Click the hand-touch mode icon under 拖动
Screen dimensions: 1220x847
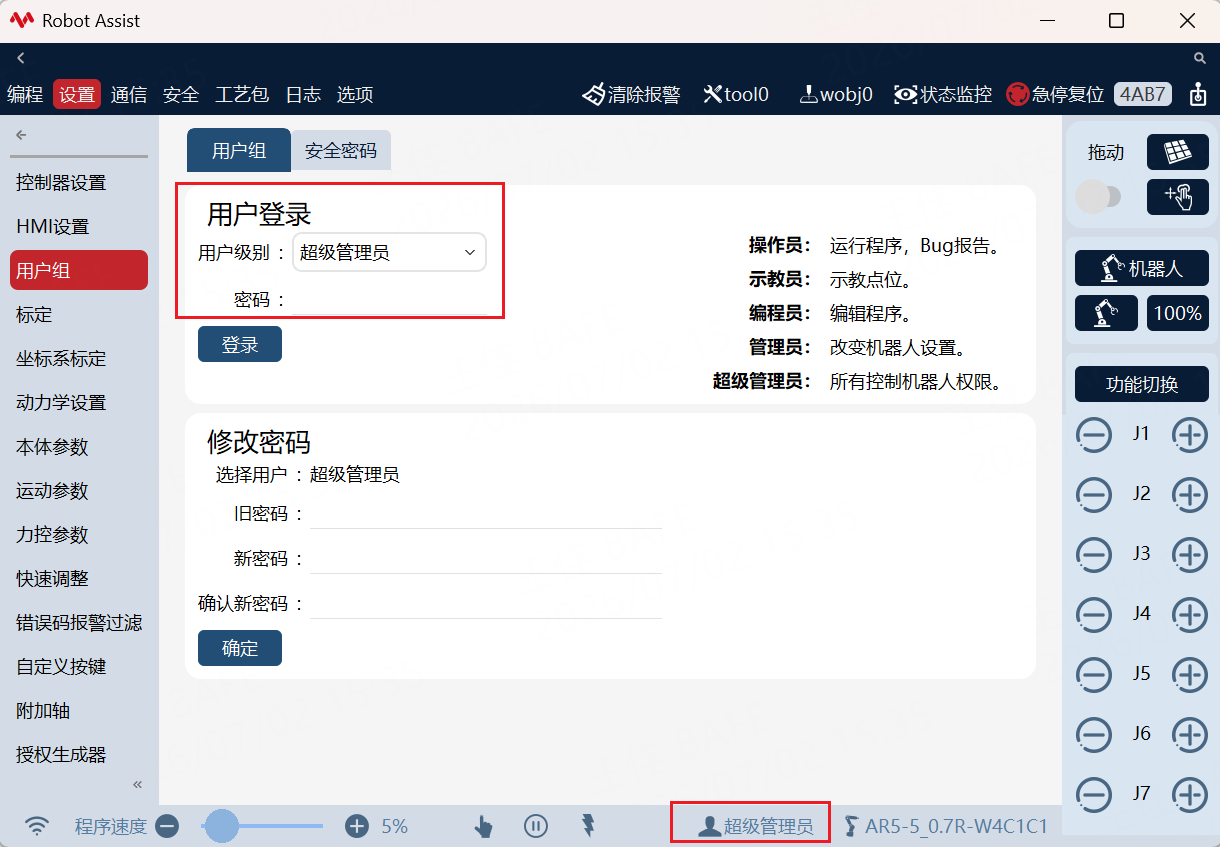click(x=1177, y=197)
